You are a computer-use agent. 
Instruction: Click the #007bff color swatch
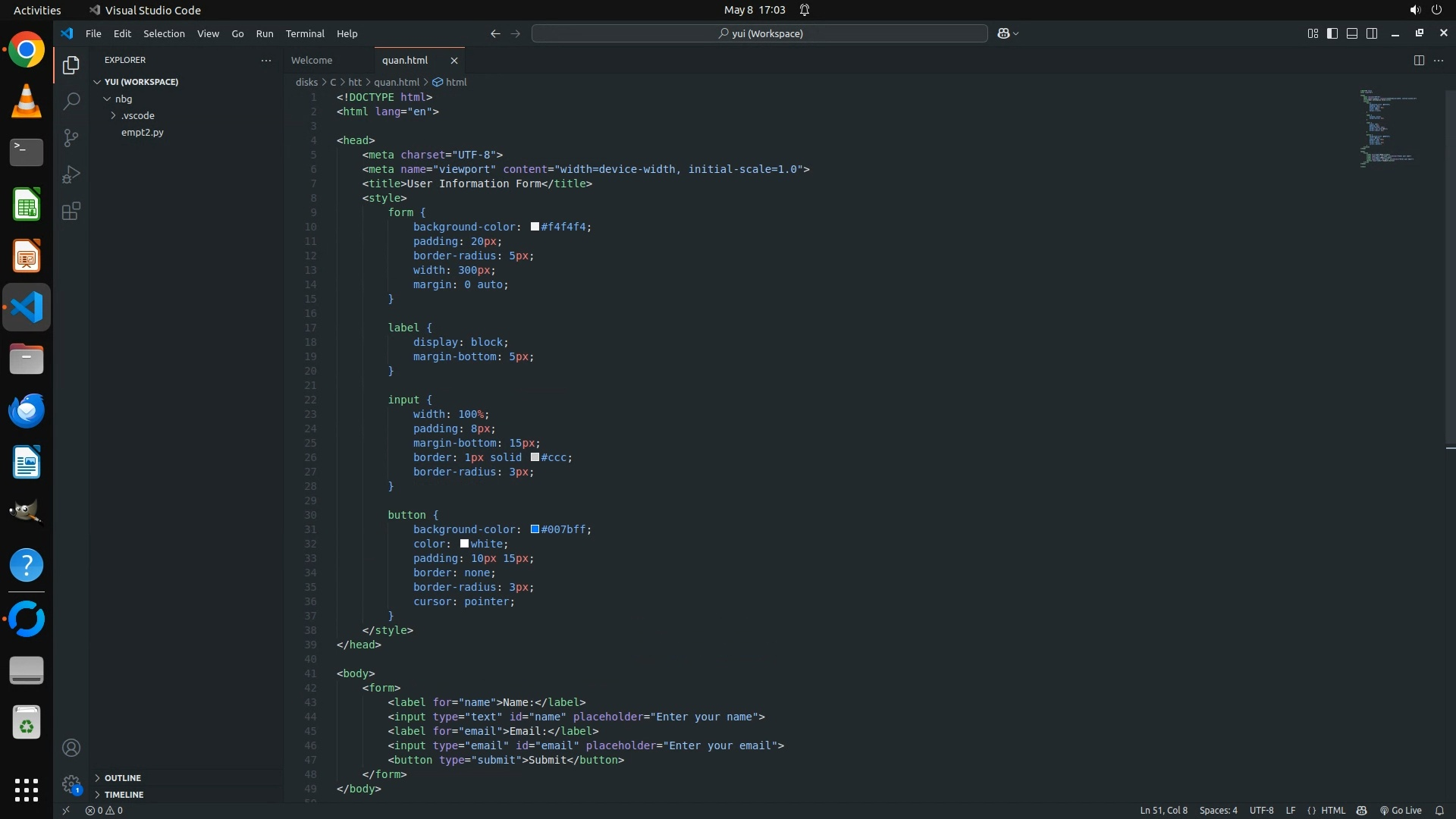tap(535, 529)
